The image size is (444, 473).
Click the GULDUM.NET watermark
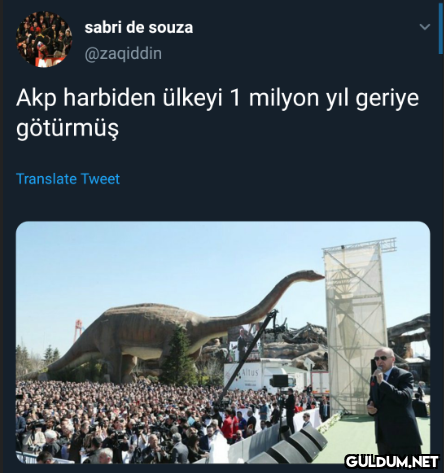(392, 462)
